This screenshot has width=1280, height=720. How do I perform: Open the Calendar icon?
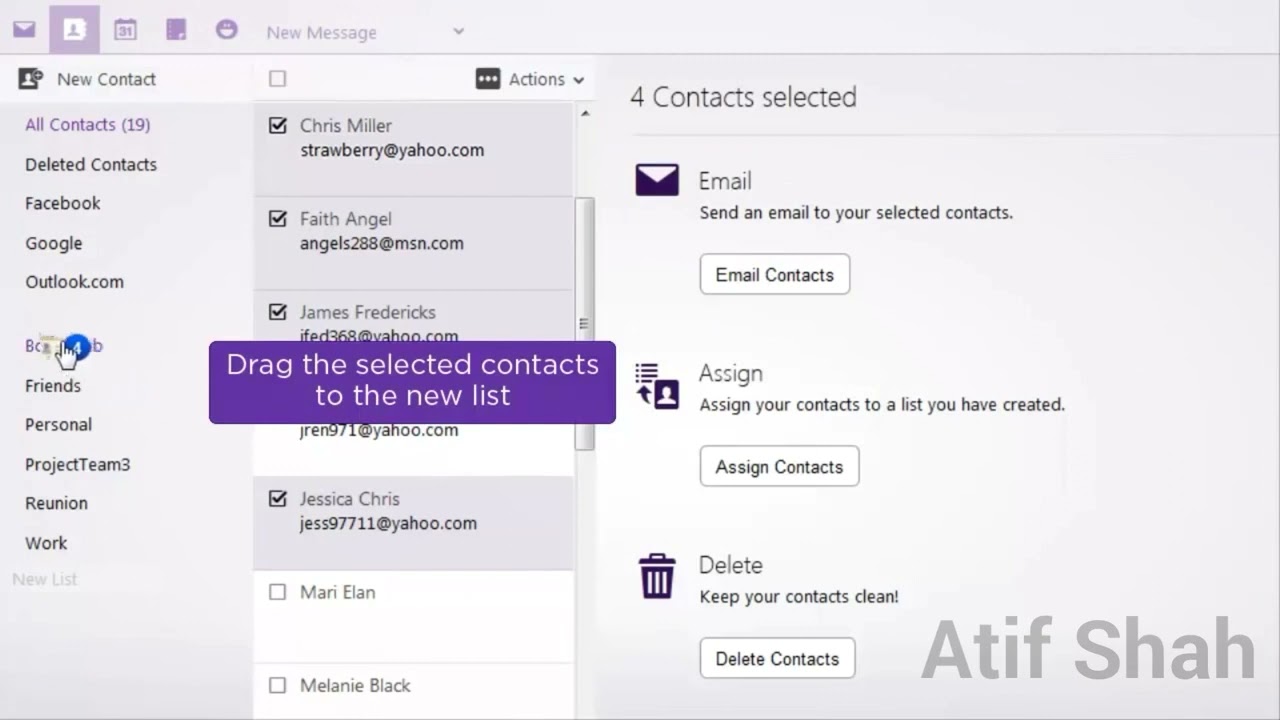click(125, 29)
